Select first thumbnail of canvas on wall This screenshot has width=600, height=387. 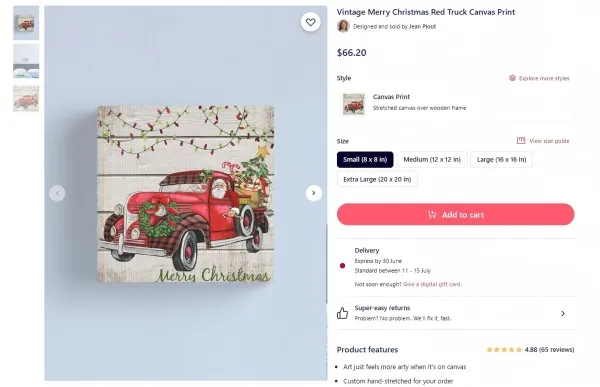click(26, 23)
